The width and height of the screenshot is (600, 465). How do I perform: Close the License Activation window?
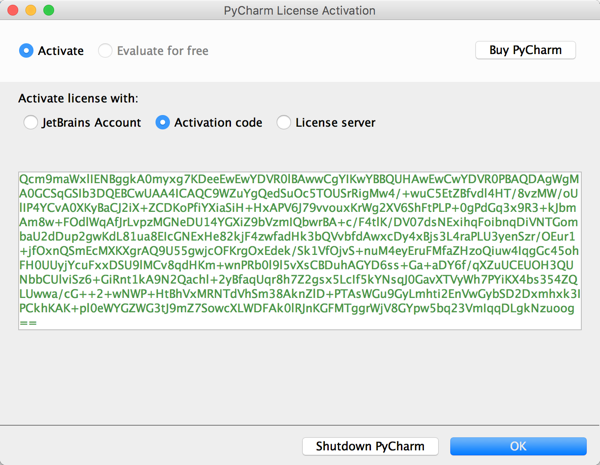pyautogui.click(x=12, y=10)
